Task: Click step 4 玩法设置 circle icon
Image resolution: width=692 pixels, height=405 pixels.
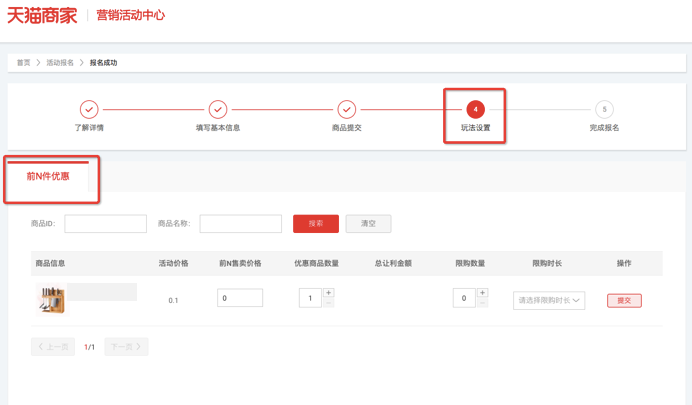Action: pos(475,109)
